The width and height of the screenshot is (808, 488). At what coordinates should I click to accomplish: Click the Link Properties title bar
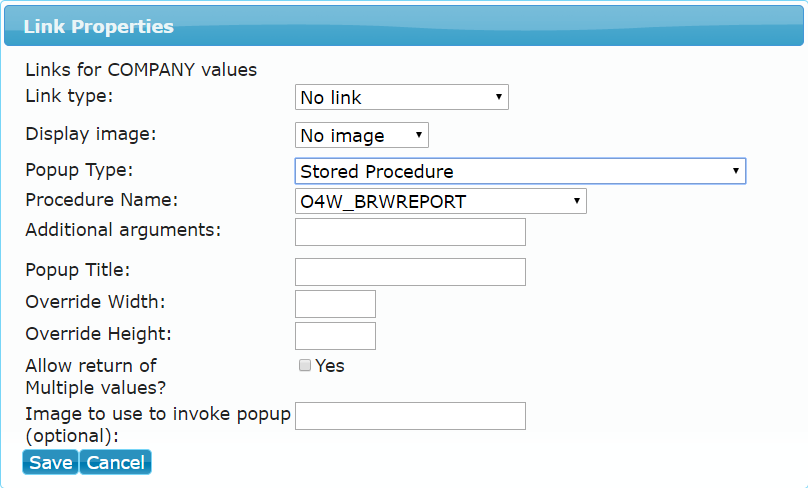(x=403, y=26)
